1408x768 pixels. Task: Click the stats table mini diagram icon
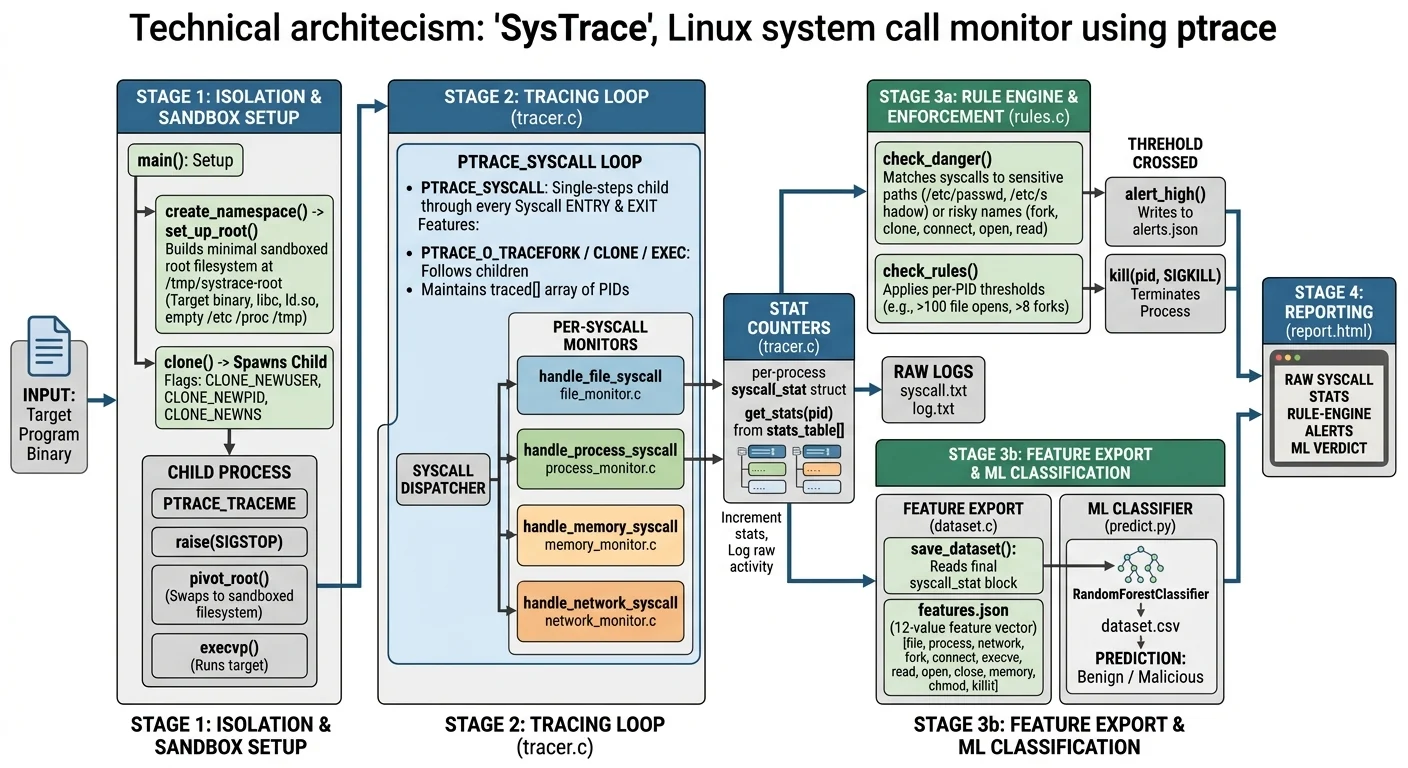tap(788, 469)
